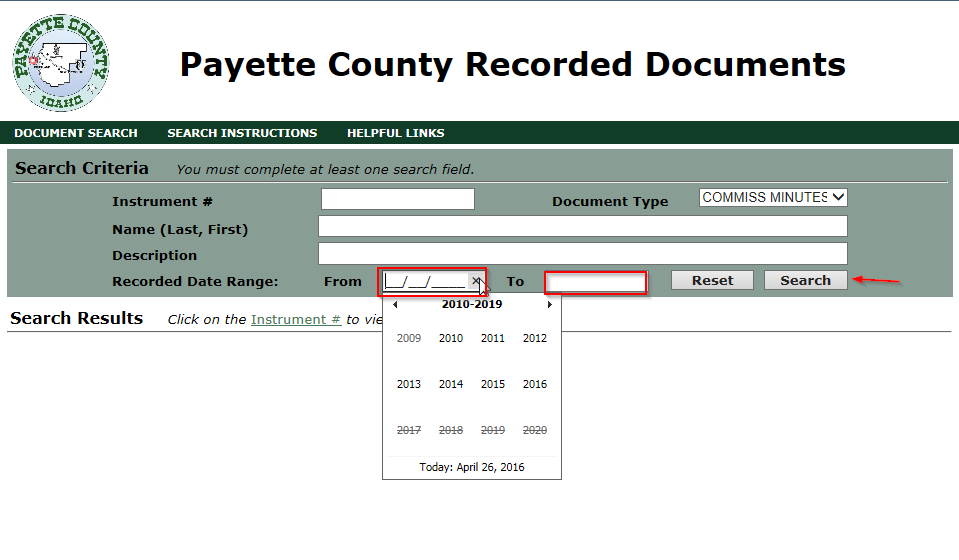
Task: Focus the Description input field
Action: click(582, 253)
